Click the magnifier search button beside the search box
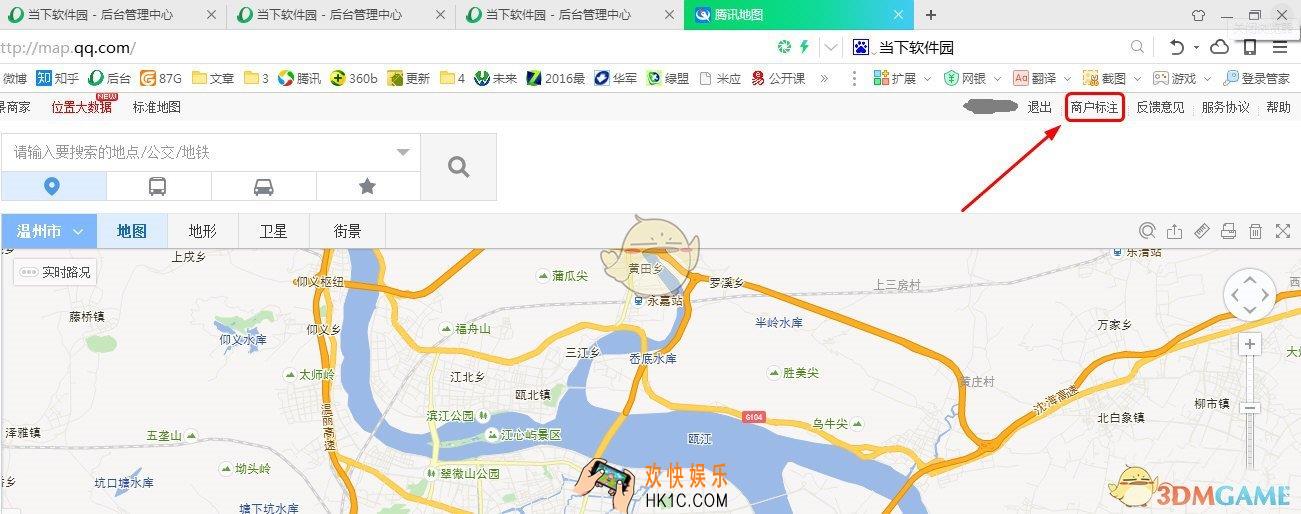The width and height of the screenshot is (1301, 514). click(458, 167)
